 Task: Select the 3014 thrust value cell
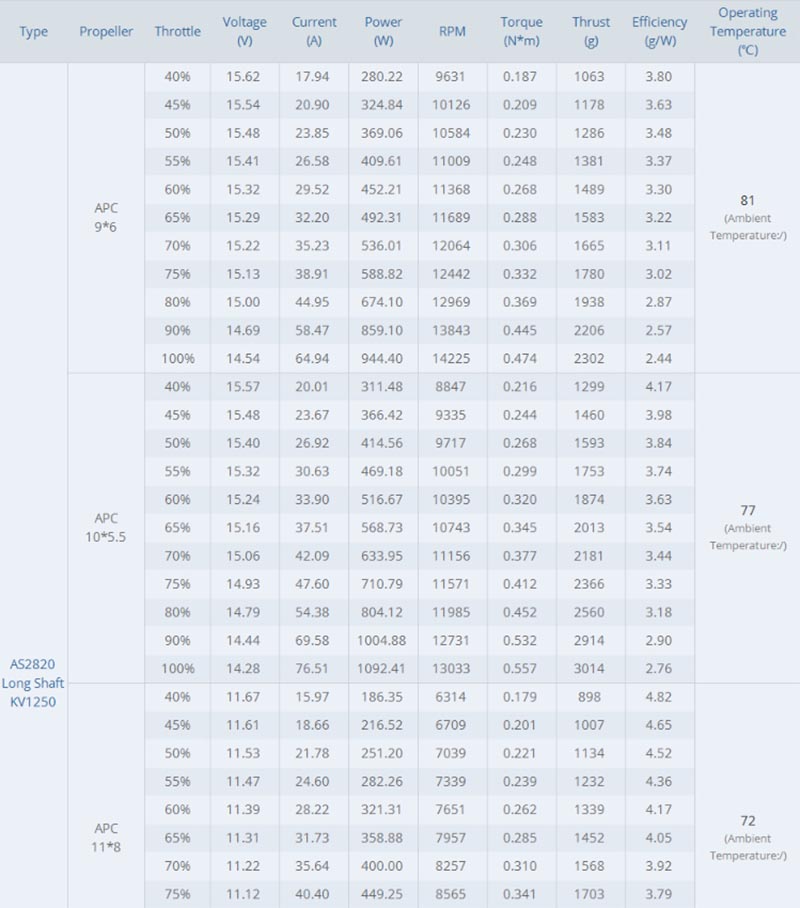[591, 668]
